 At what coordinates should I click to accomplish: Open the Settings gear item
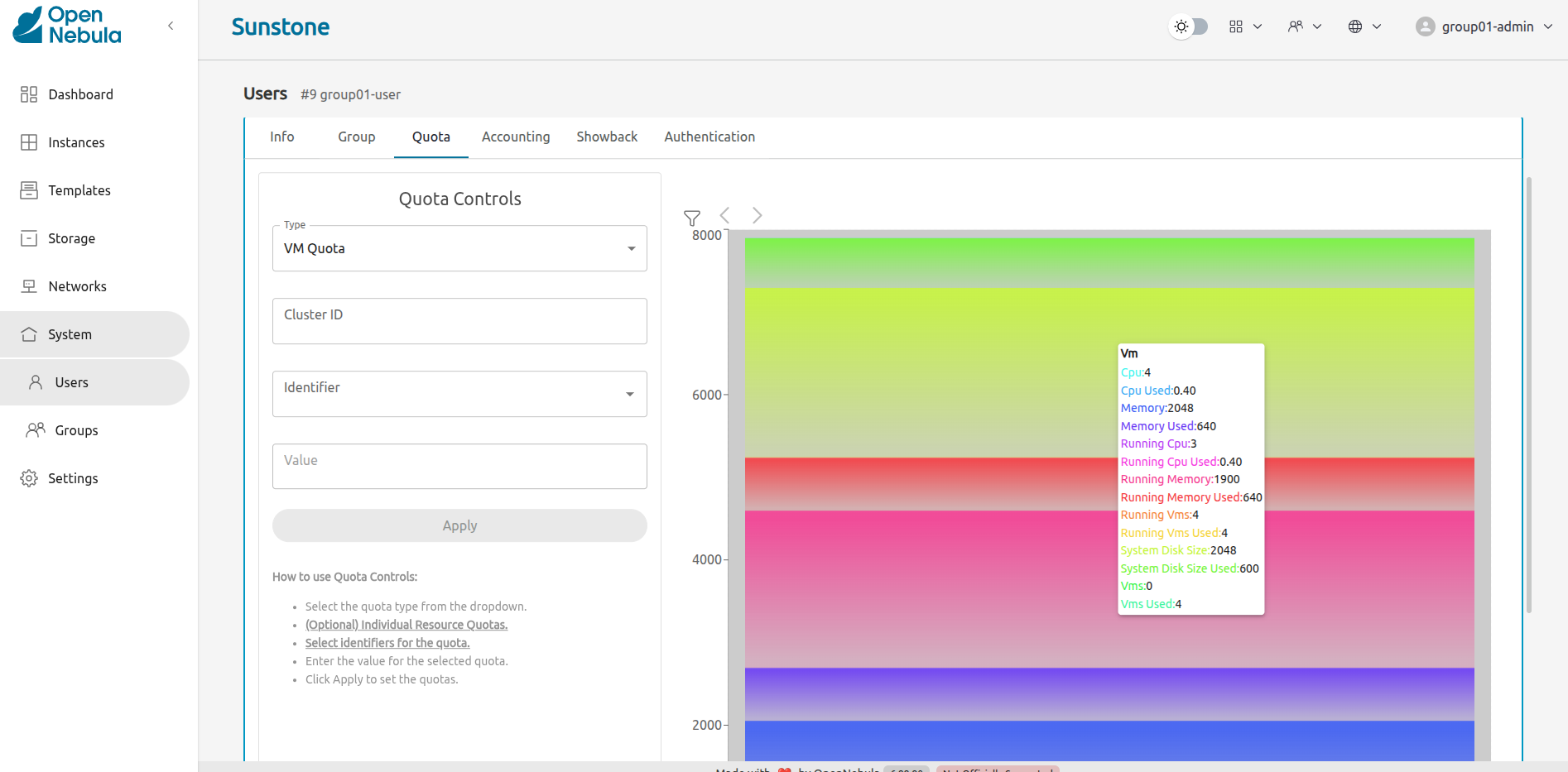[73, 478]
